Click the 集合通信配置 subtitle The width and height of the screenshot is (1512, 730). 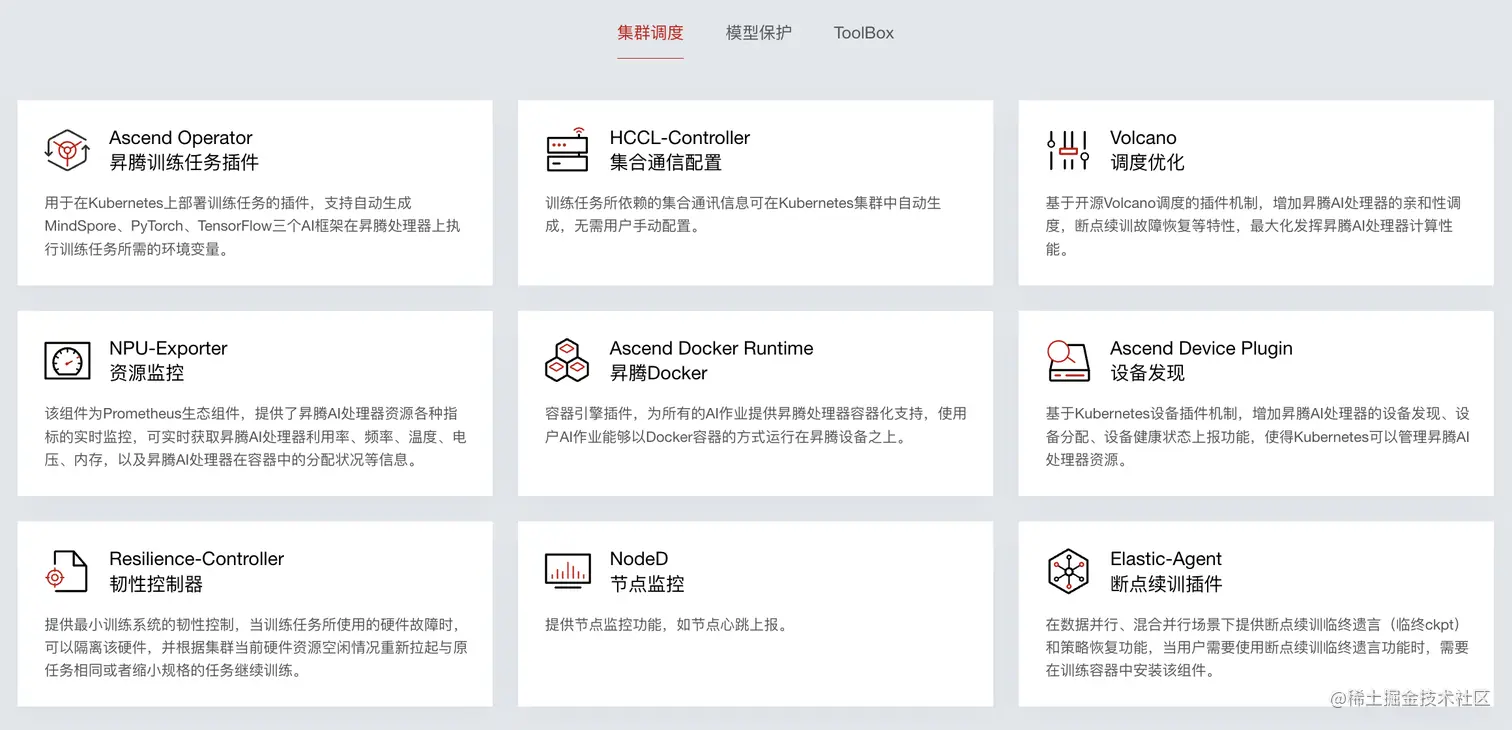pyautogui.click(x=666, y=162)
